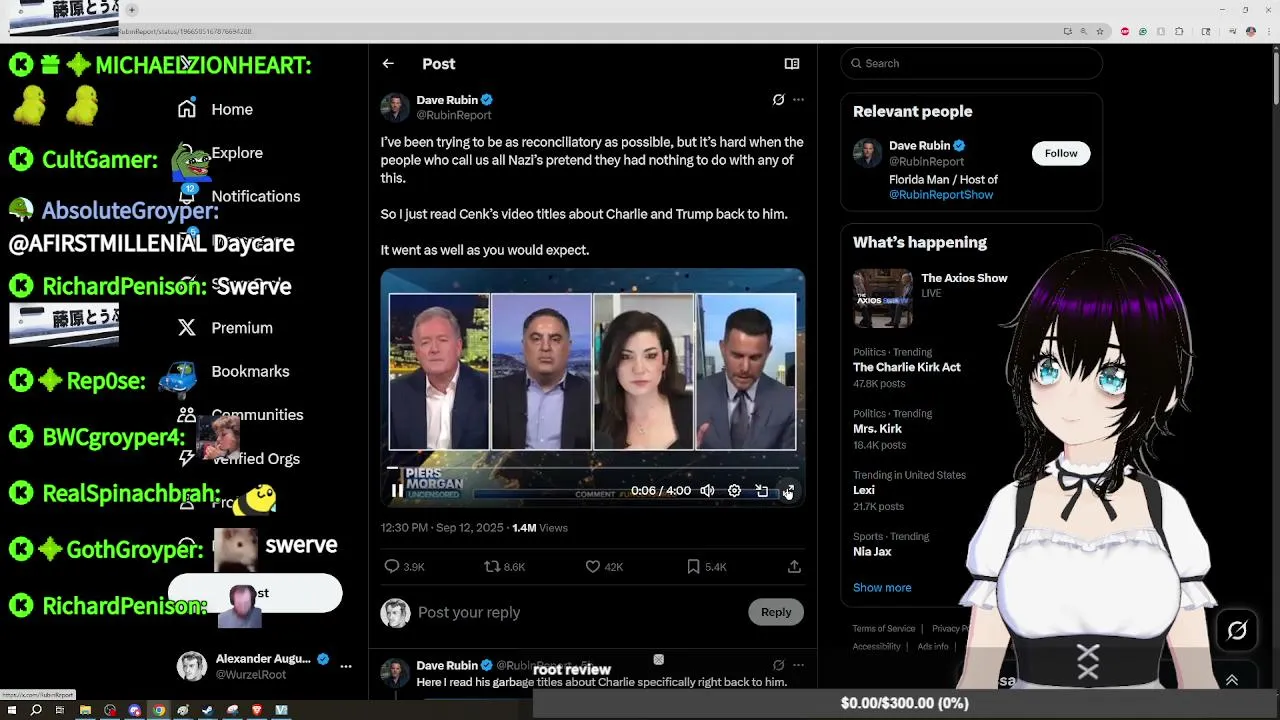Screen dimensions: 1280x720
Task: Open Brave browser from the taskbar
Action: point(256,710)
